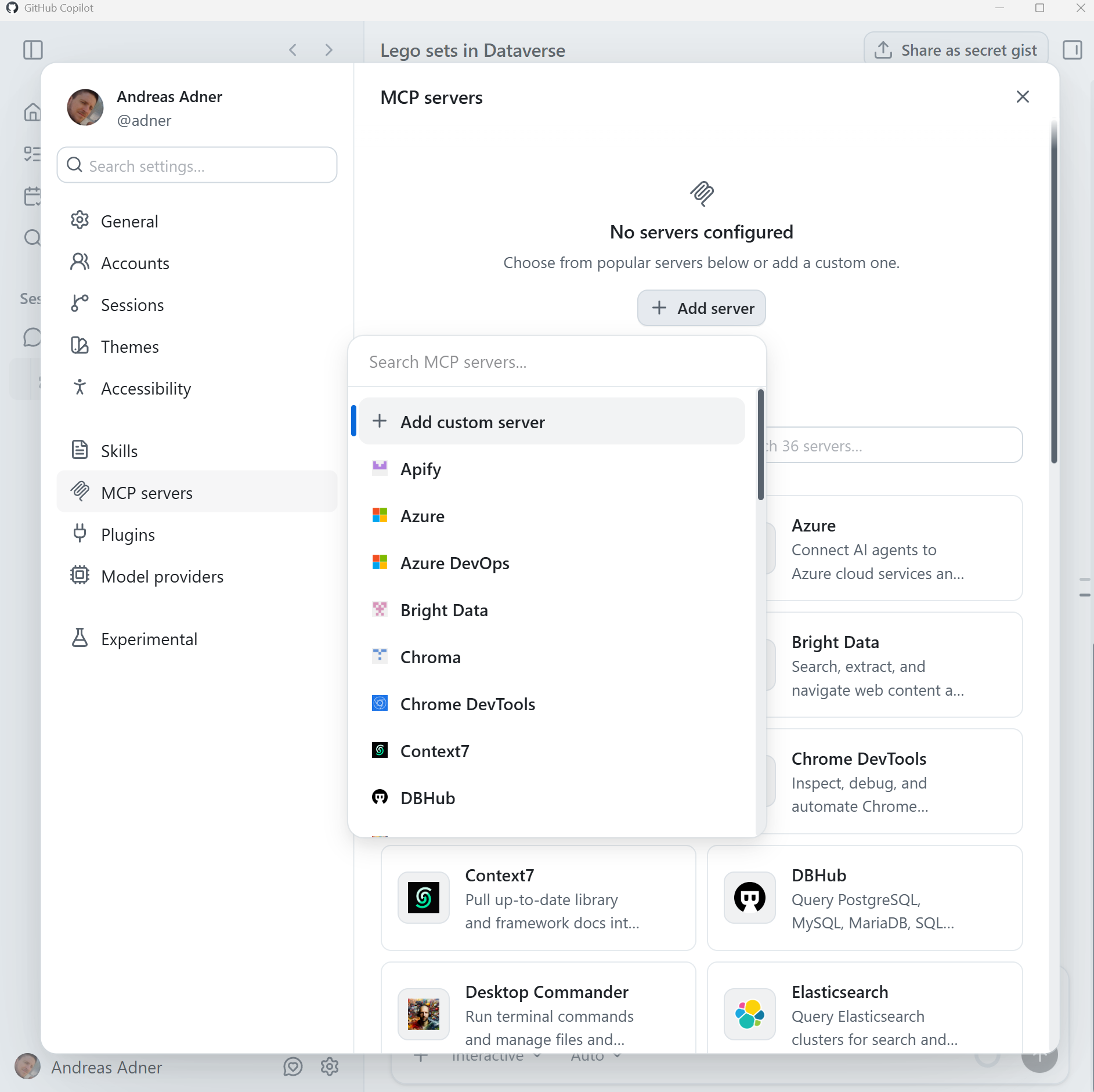Click the server dropdown list scrollbar

coord(760,444)
